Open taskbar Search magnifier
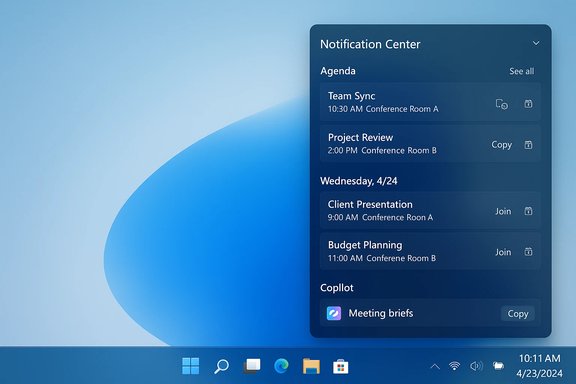The image size is (576, 384). tap(221, 366)
